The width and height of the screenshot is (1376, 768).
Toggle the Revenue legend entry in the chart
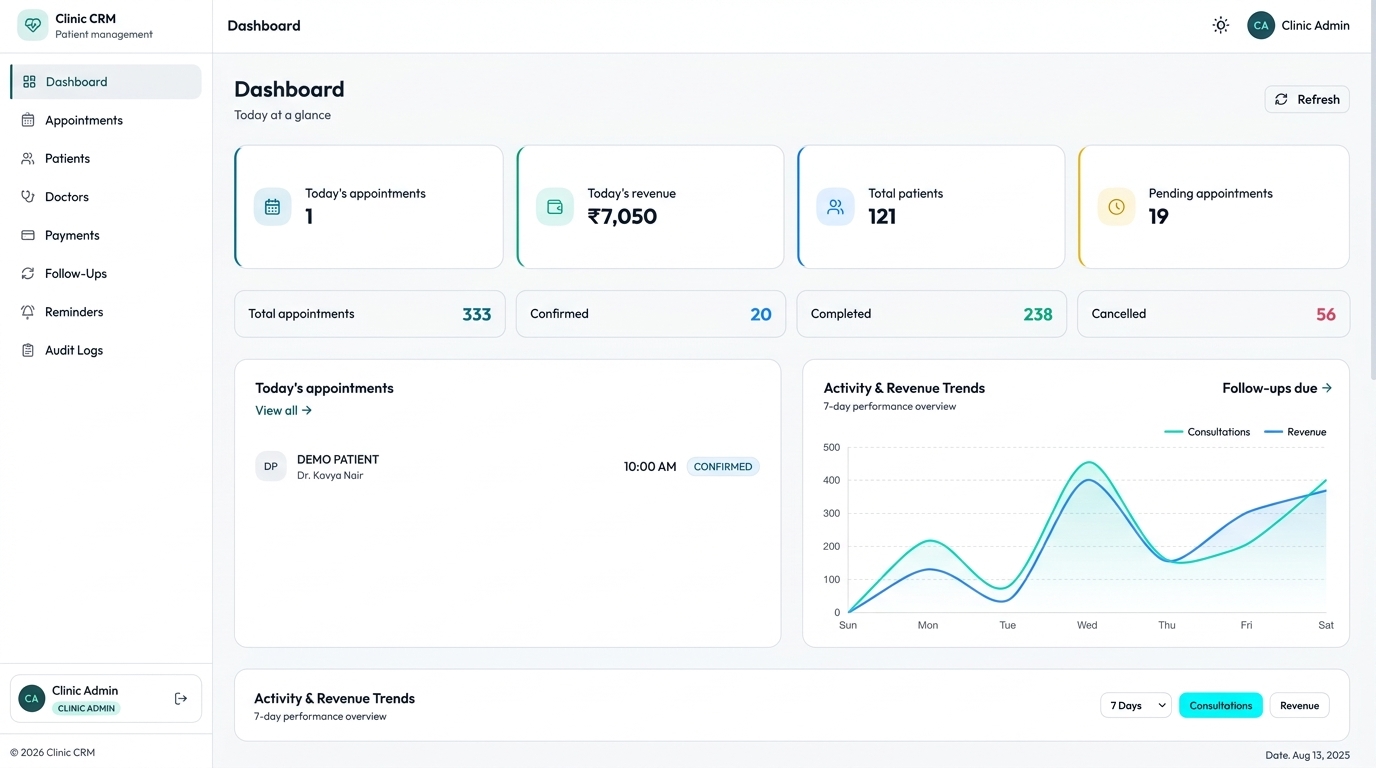tap(1295, 432)
